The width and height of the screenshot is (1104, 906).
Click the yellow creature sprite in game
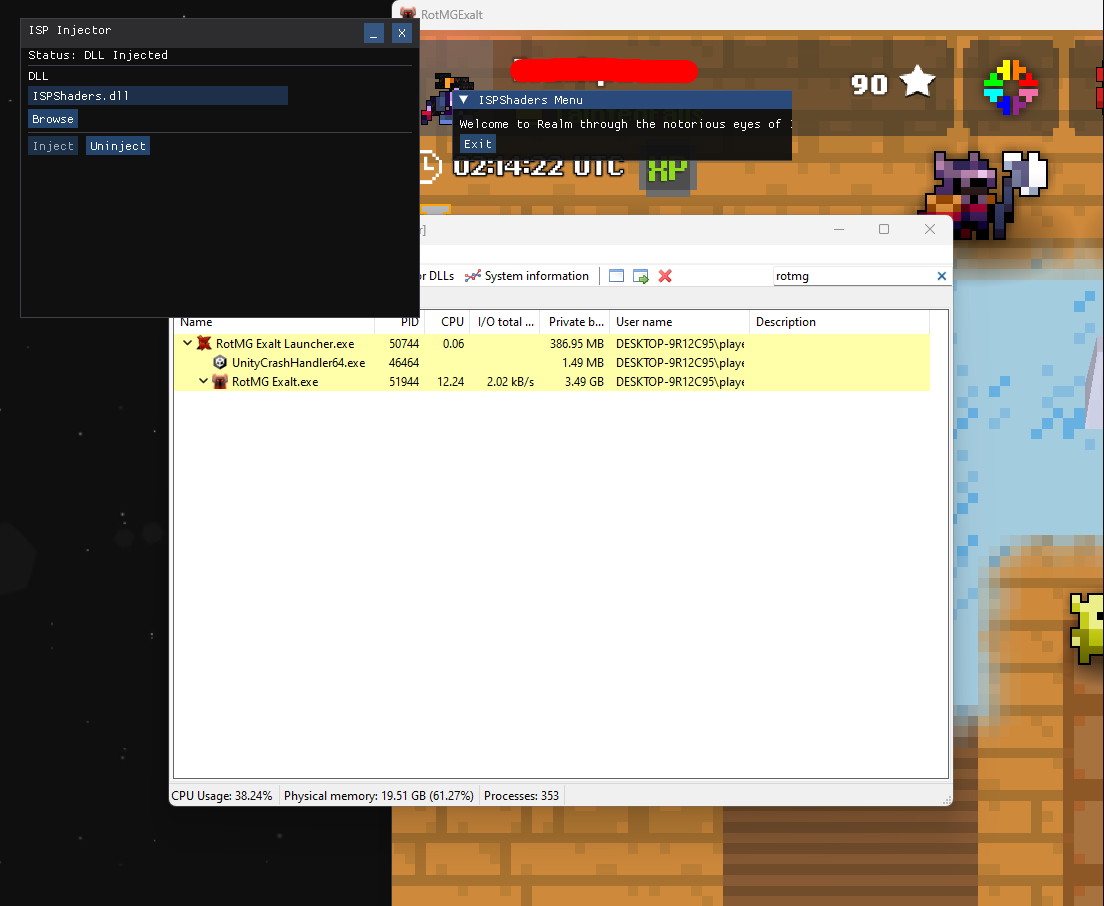tap(1087, 628)
